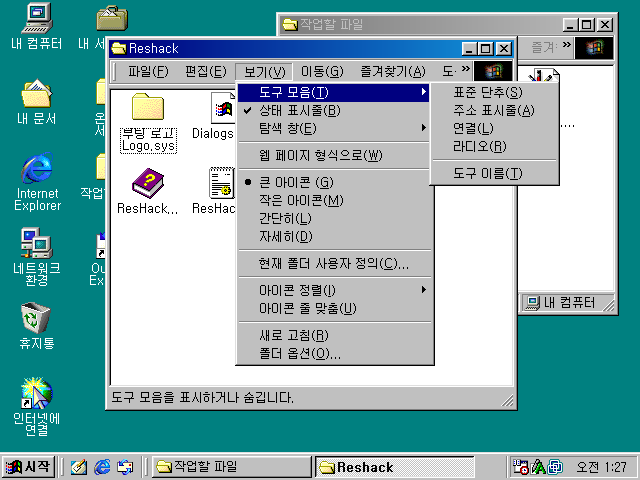Click the briefcase icon on desktop

(x=112, y=18)
